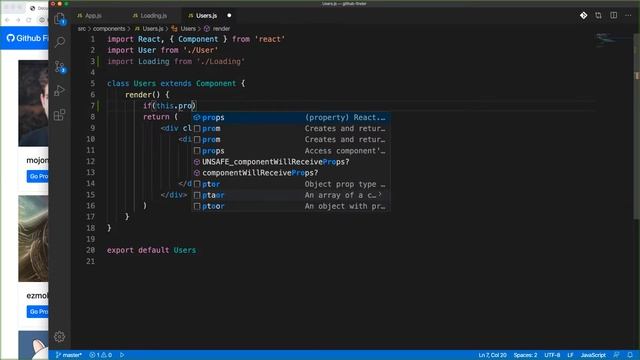Click the unsaved dot on Users.js tab
This screenshot has width=640, height=360.
229,16
